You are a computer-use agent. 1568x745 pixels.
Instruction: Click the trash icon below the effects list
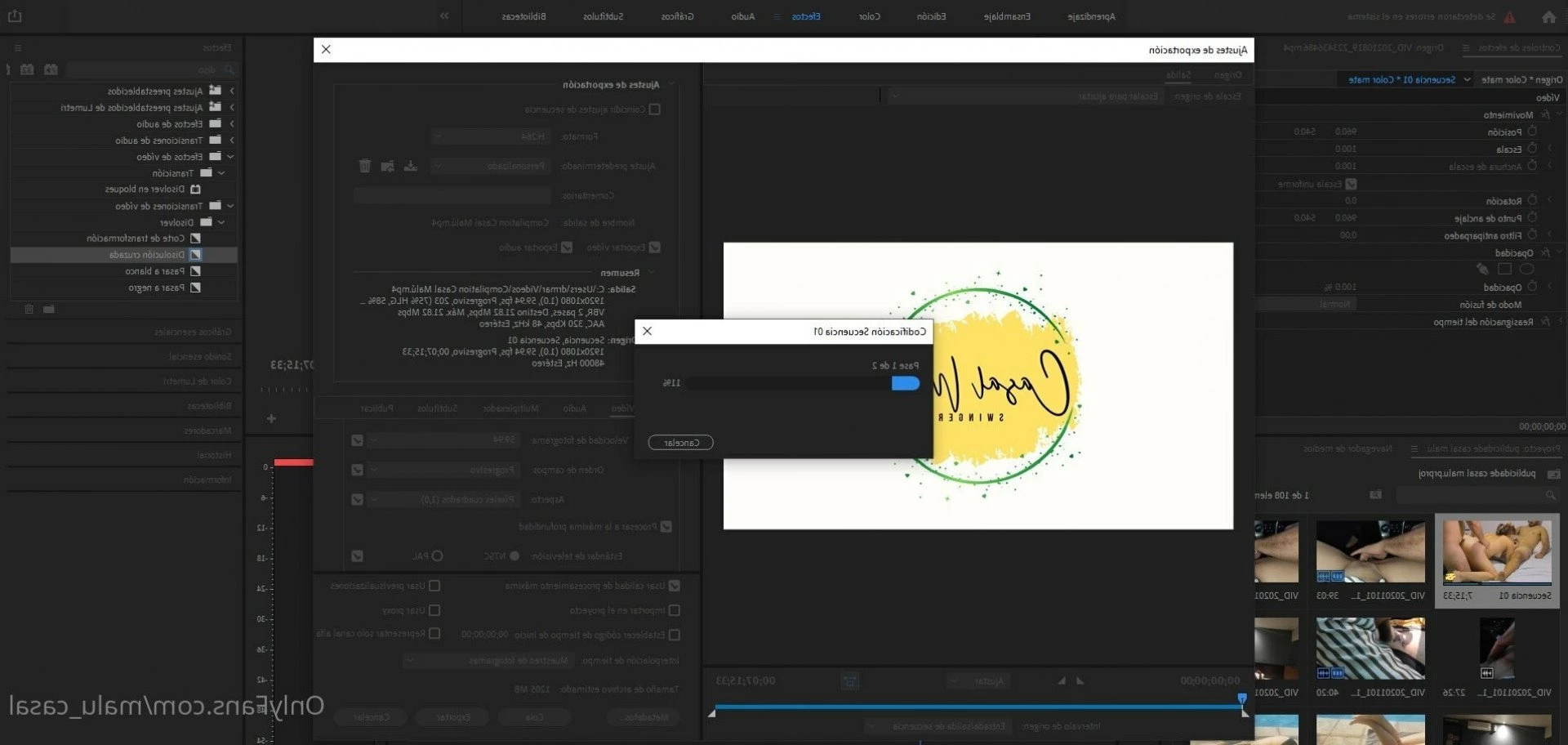29,309
